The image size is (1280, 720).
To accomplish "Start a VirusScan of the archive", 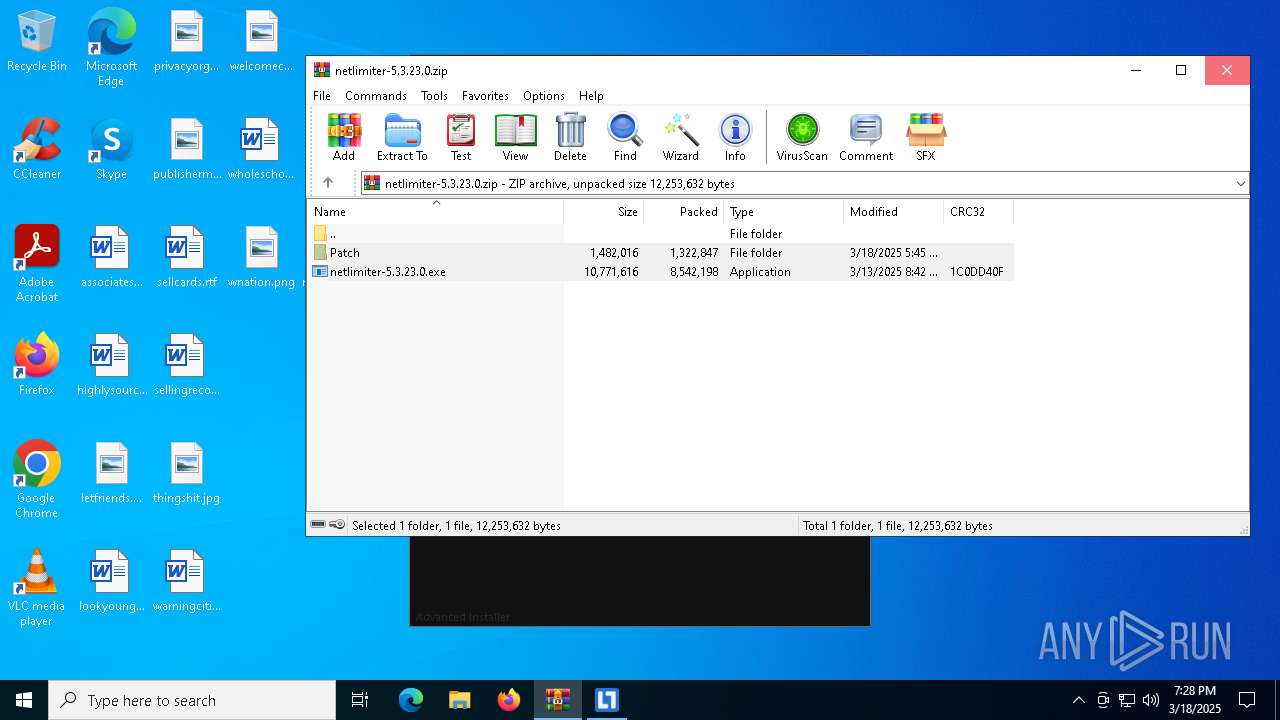I will point(802,137).
